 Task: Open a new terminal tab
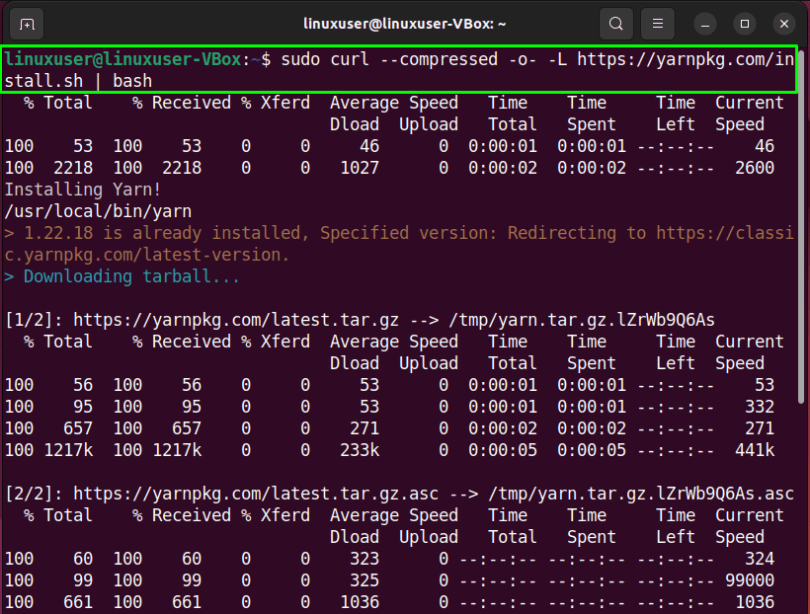click(x=27, y=23)
